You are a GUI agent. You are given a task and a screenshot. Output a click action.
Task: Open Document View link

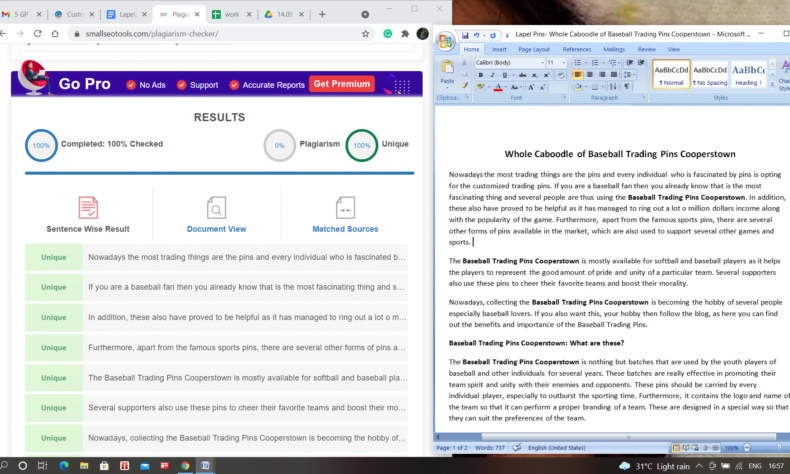click(217, 229)
